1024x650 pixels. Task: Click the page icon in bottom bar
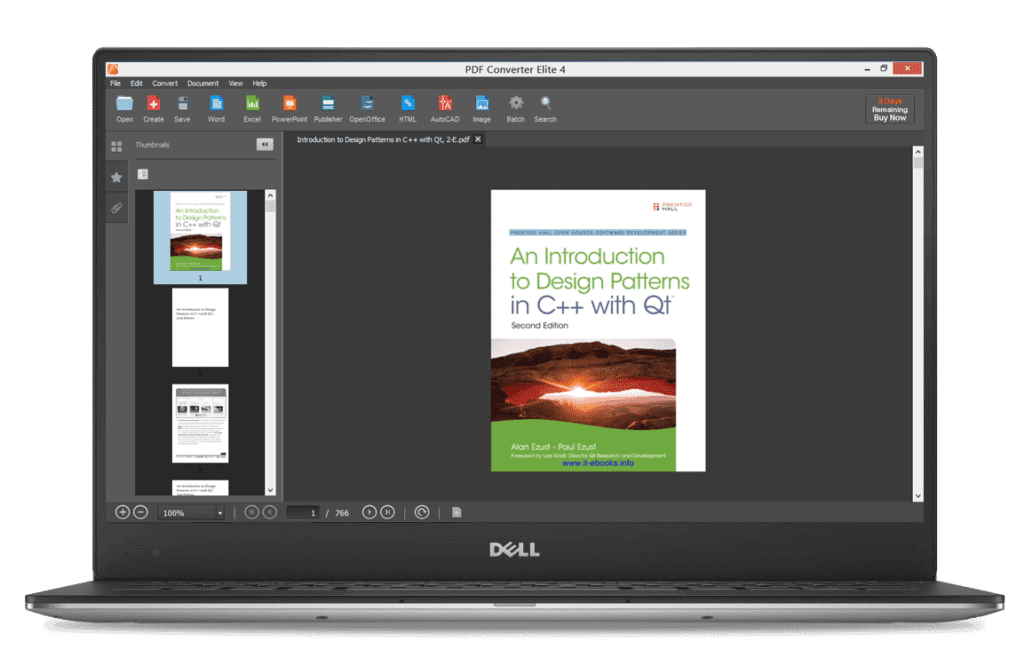pos(456,512)
